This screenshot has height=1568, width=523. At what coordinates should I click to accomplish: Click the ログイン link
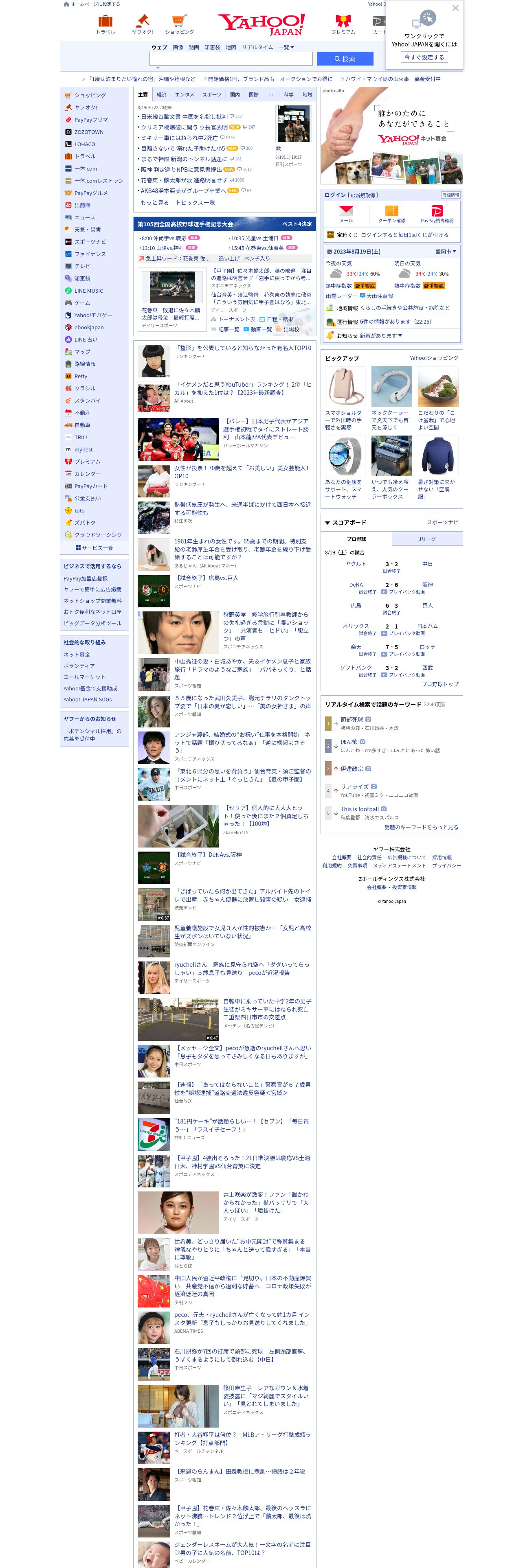point(335,195)
